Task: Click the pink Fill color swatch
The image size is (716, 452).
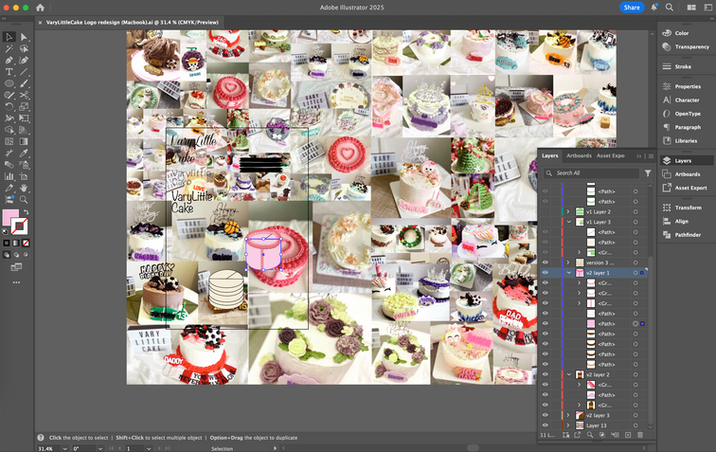Action: tap(10, 217)
